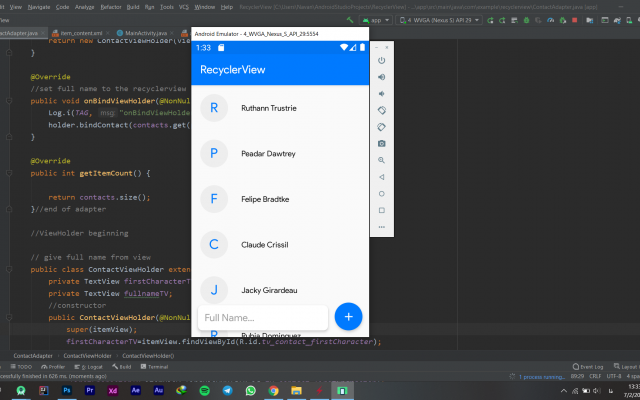Tap the circular R avatar for Ruthann
640x400 pixels.
pos(214,108)
